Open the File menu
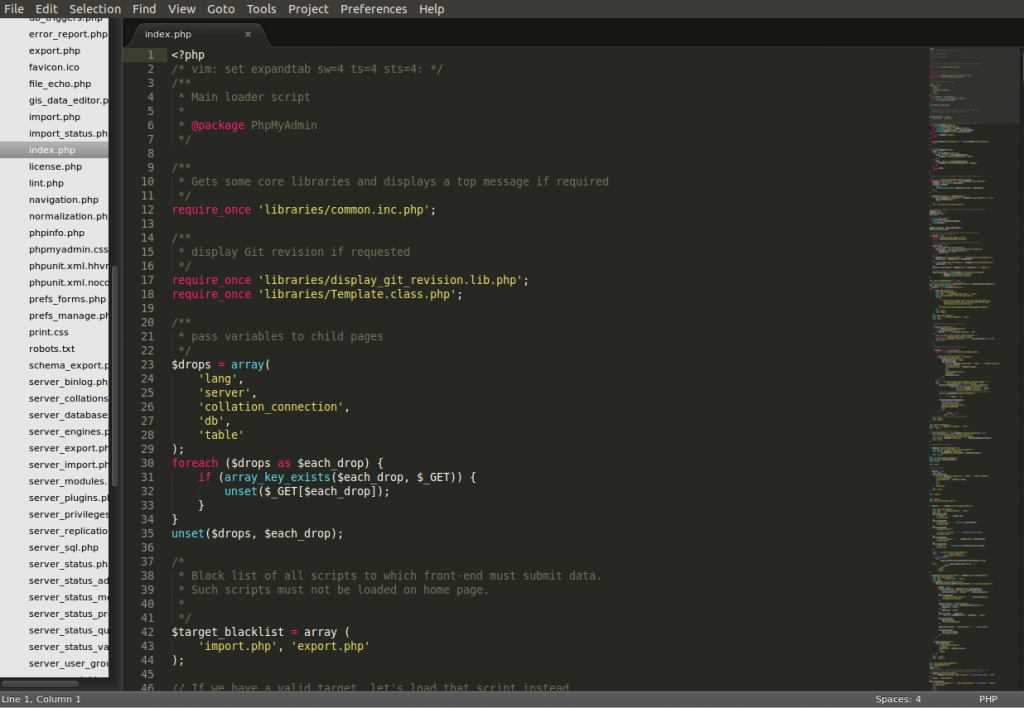Image resolution: width=1024 pixels, height=708 pixels. 14,8
